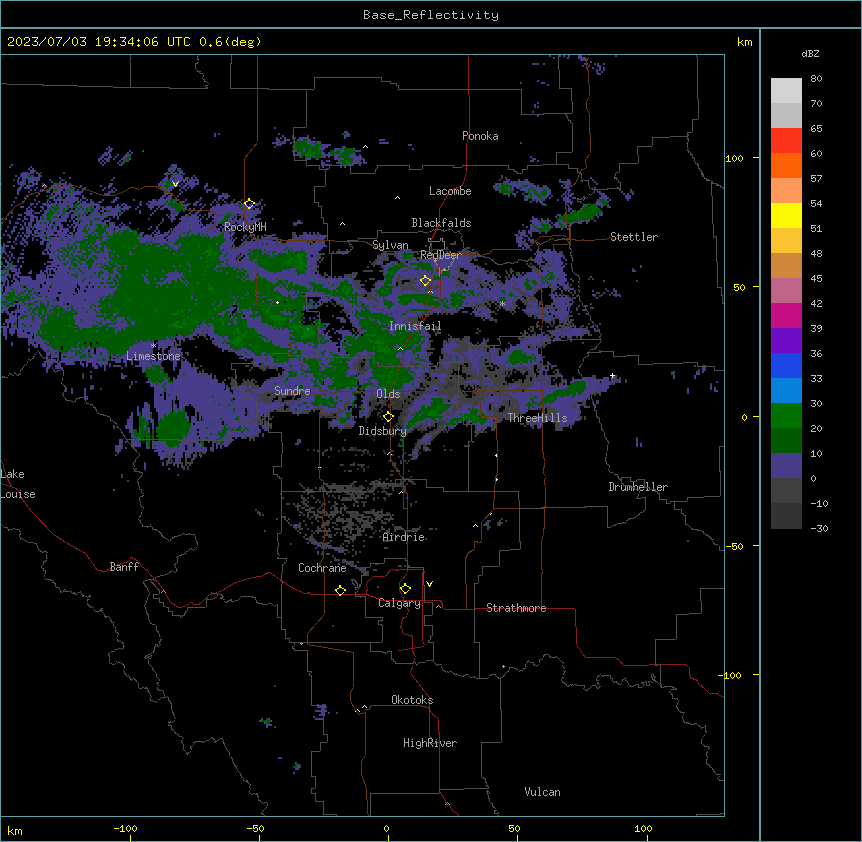Click the Base_Reflectivity title

[431, 15]
